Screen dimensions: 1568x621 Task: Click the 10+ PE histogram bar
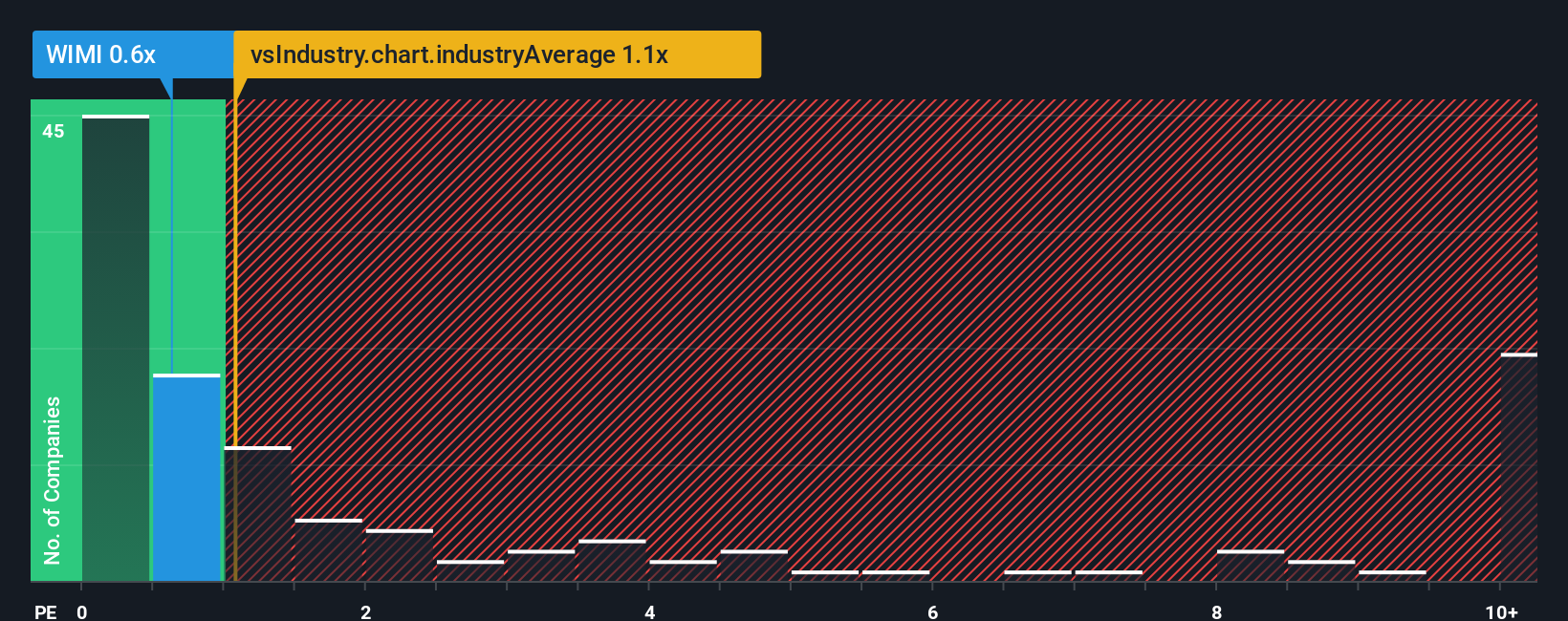[1518, 467]
